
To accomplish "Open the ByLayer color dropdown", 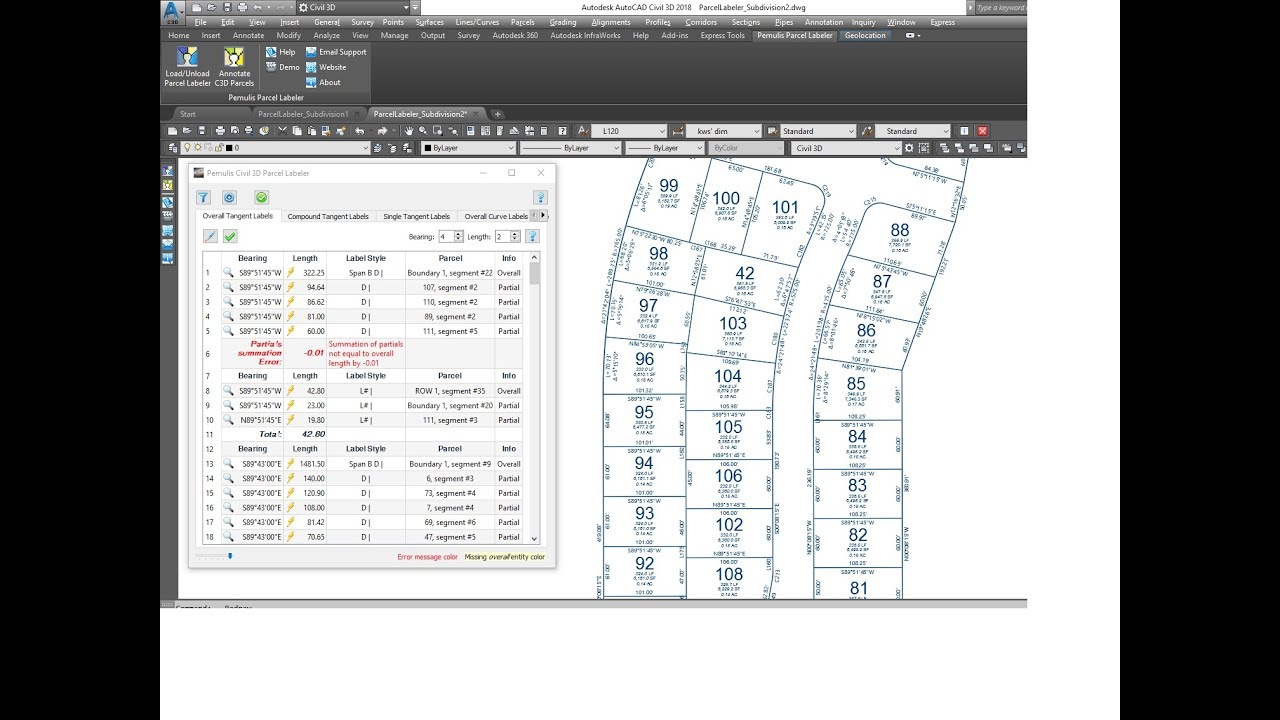I will [x=468, y=148].
